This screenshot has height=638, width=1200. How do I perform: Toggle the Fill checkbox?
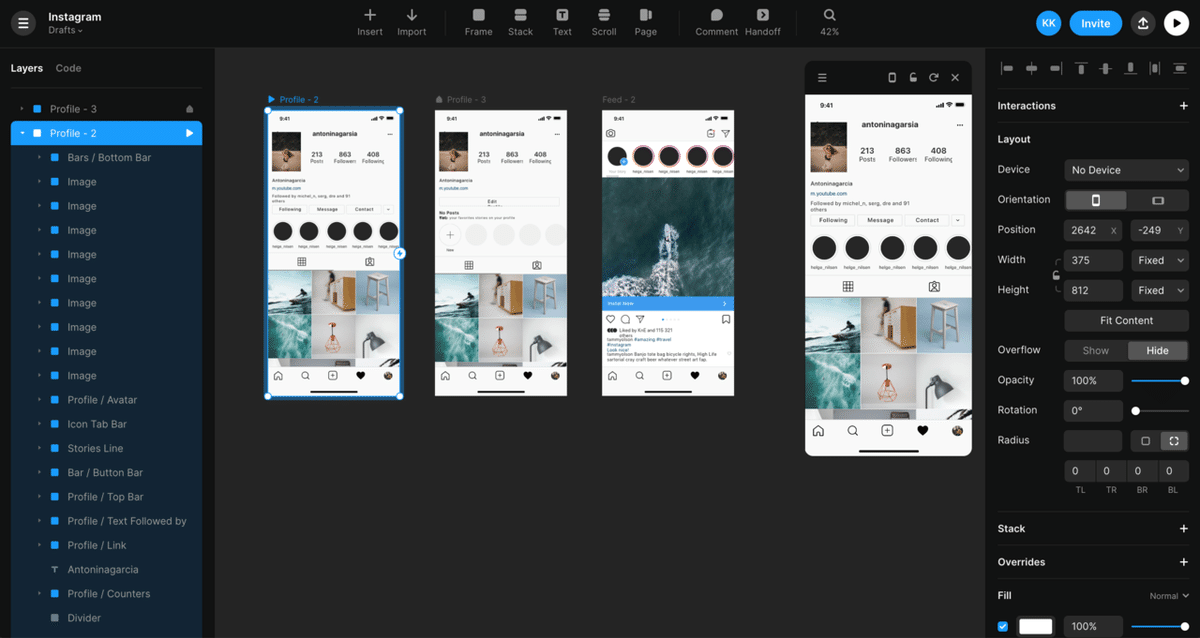[1004, 626]
